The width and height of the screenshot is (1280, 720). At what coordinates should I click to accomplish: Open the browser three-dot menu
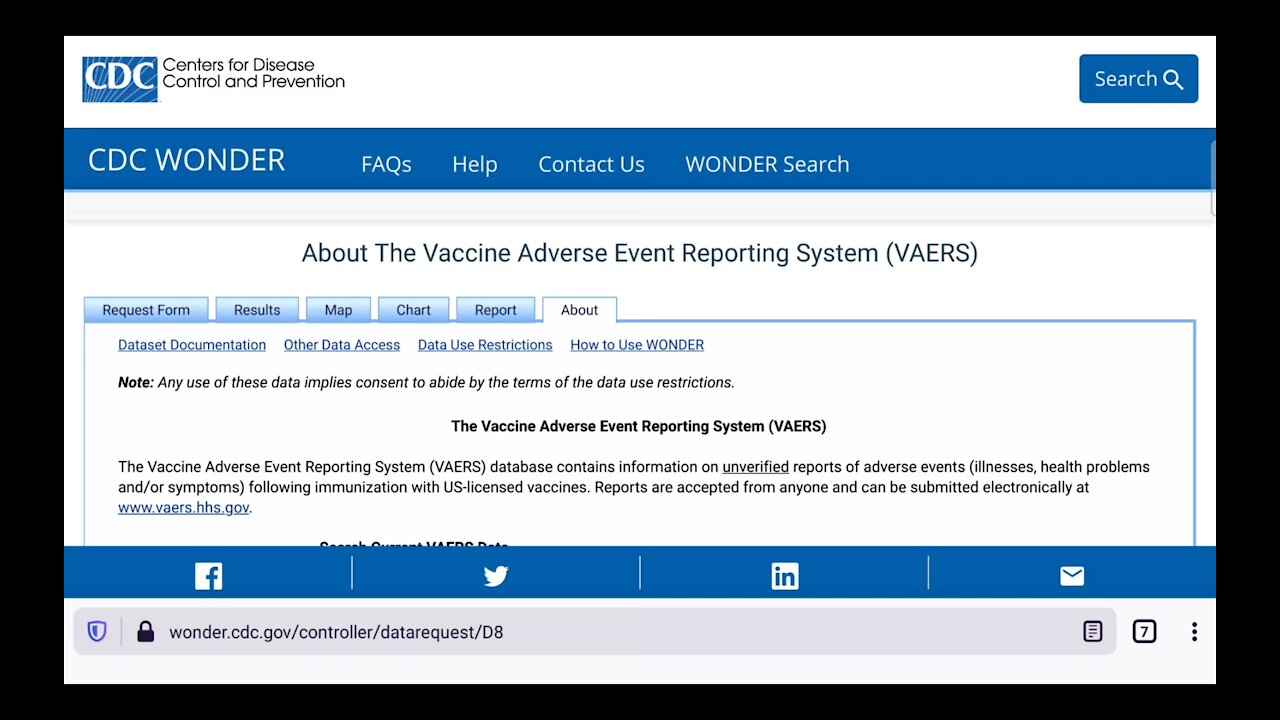tap(1194, 632)
